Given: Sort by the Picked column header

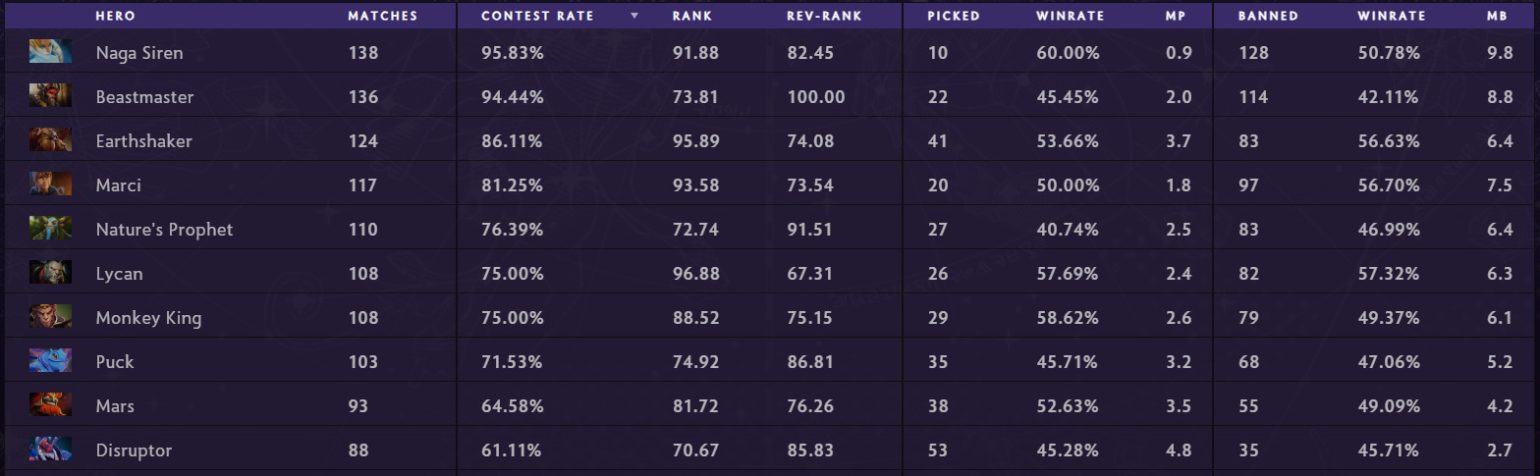Looking at the screenshot, I should tap(953, 16).
